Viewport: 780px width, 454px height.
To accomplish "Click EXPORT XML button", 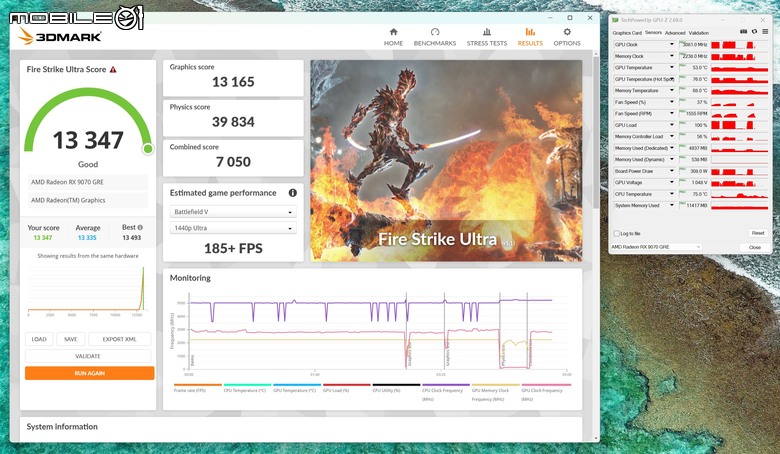I will point(119,339).
